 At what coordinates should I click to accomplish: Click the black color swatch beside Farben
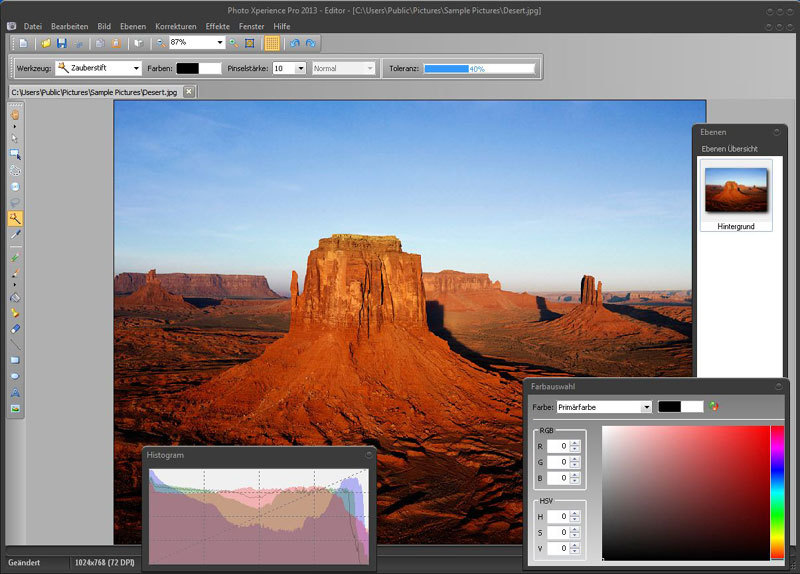(187, 68)
